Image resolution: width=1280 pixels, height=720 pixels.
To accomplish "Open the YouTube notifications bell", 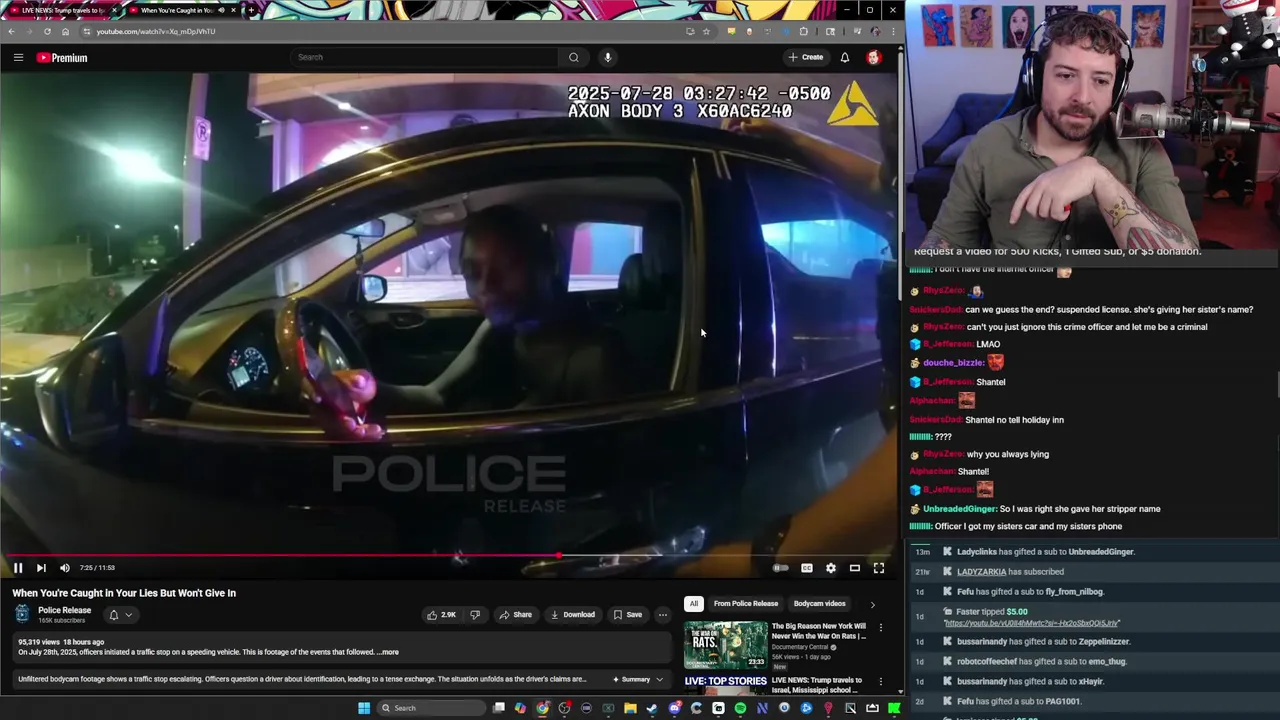I will click(x=845, y=58).
